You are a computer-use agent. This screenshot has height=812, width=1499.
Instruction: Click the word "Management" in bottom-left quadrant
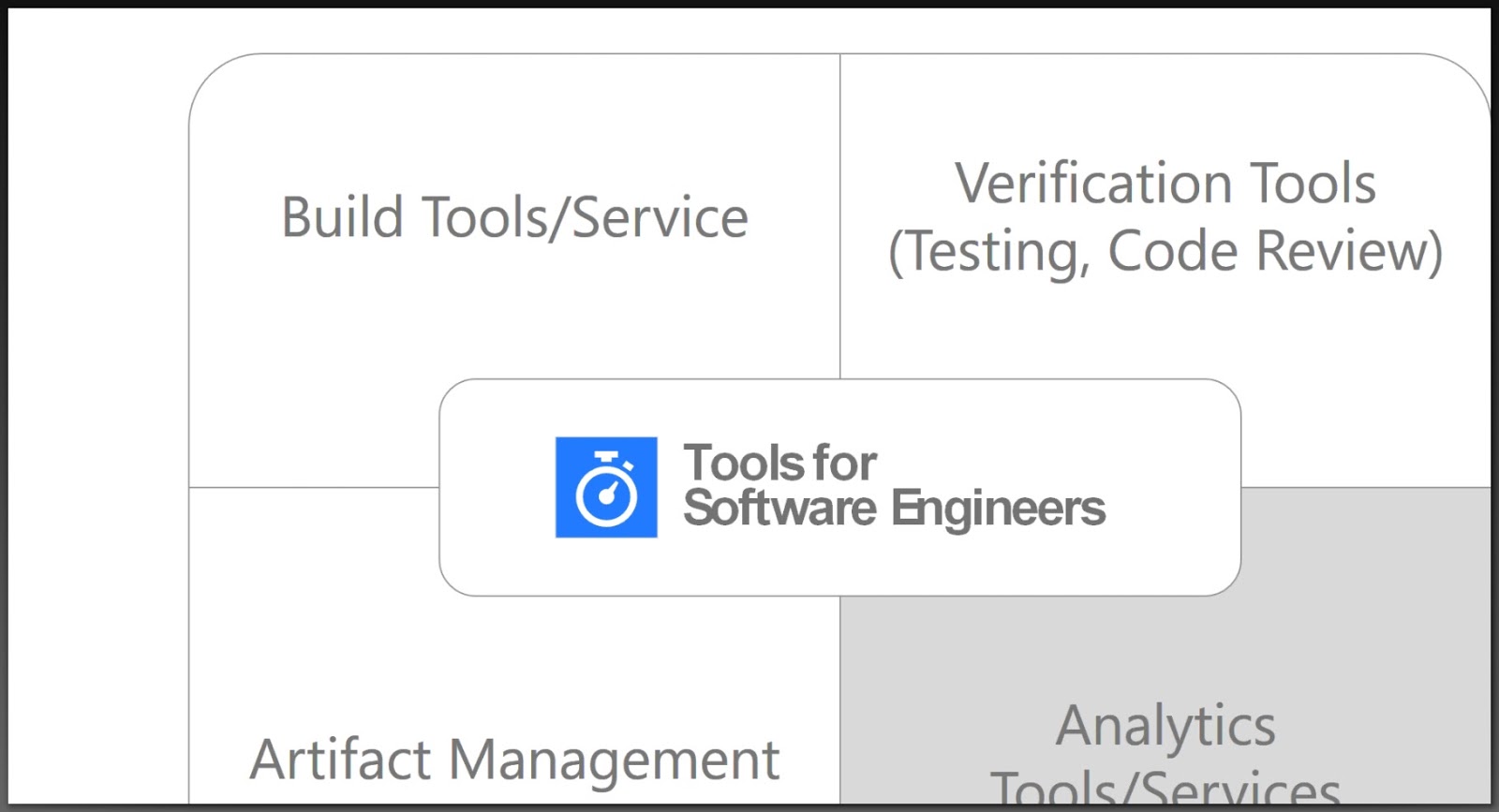[x=615, y=760]
